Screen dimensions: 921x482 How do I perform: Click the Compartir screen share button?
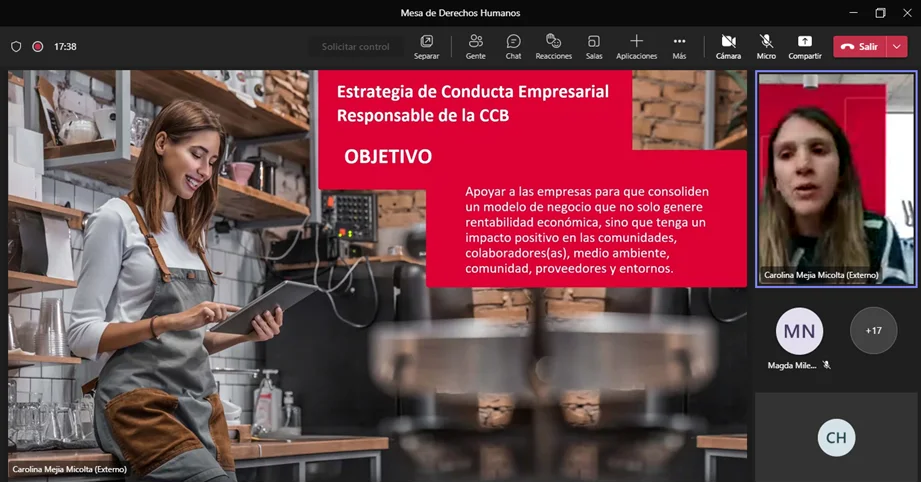[804, 46]
